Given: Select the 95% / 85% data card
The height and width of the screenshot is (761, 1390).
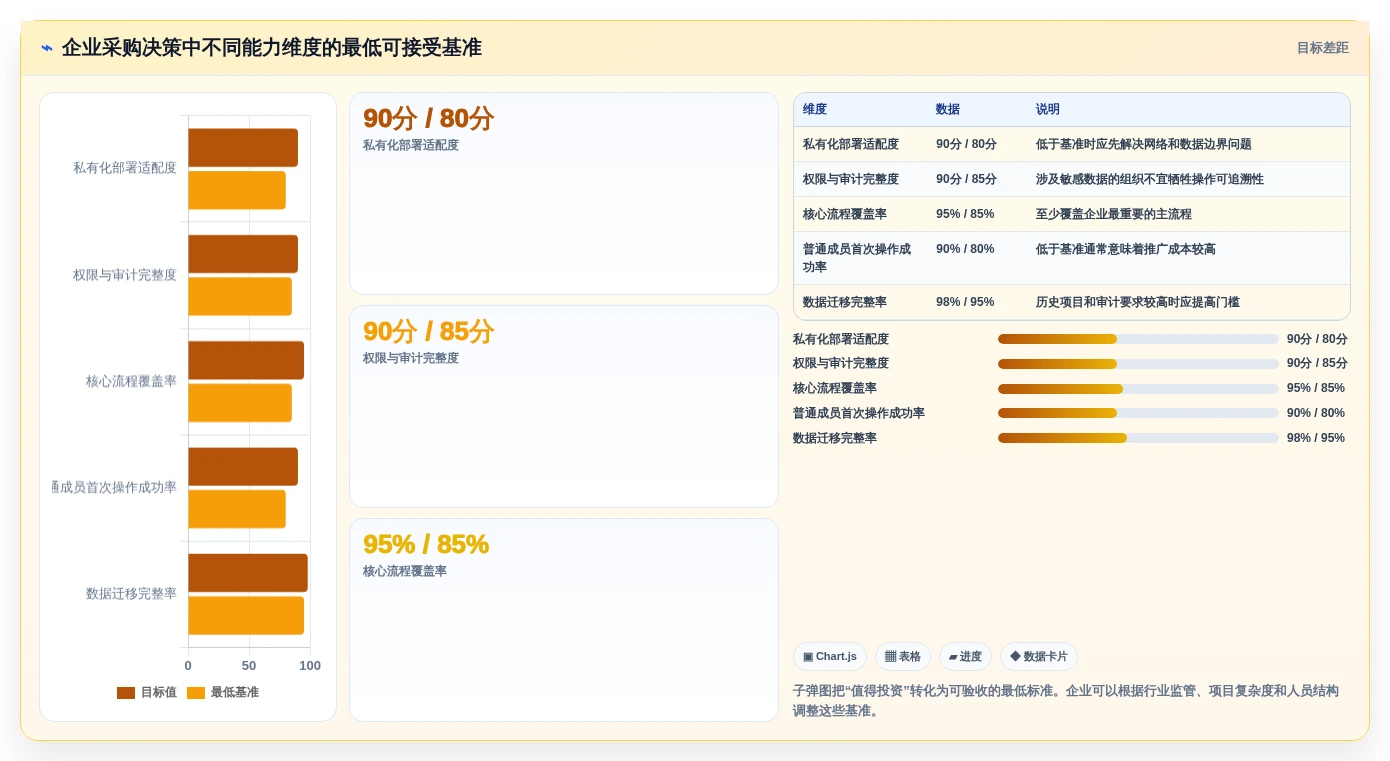Looking at the screenshot, I should (564, 620).
